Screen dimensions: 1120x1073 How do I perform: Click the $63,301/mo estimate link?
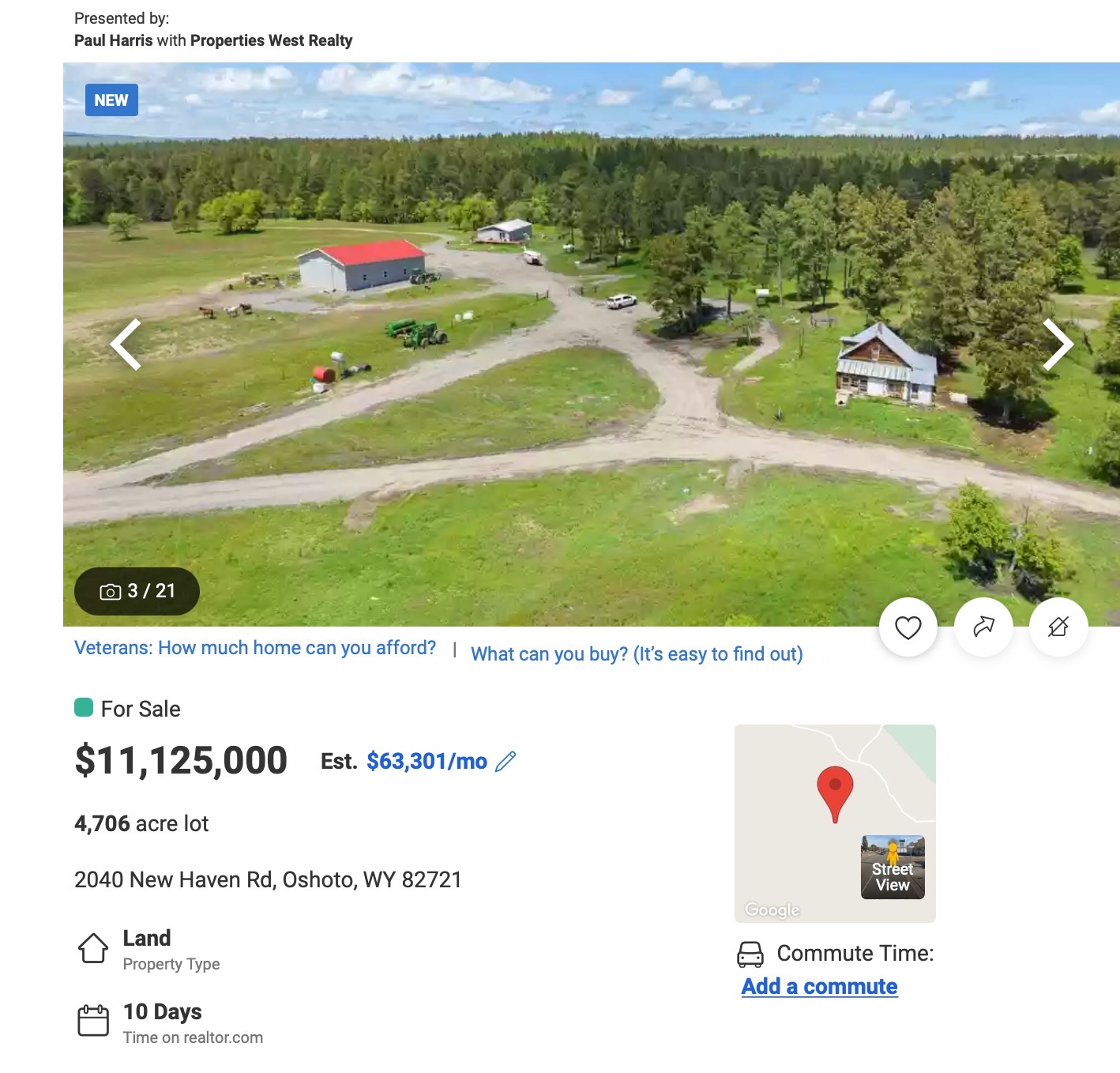pyautogui.click(x=427, y=761)
